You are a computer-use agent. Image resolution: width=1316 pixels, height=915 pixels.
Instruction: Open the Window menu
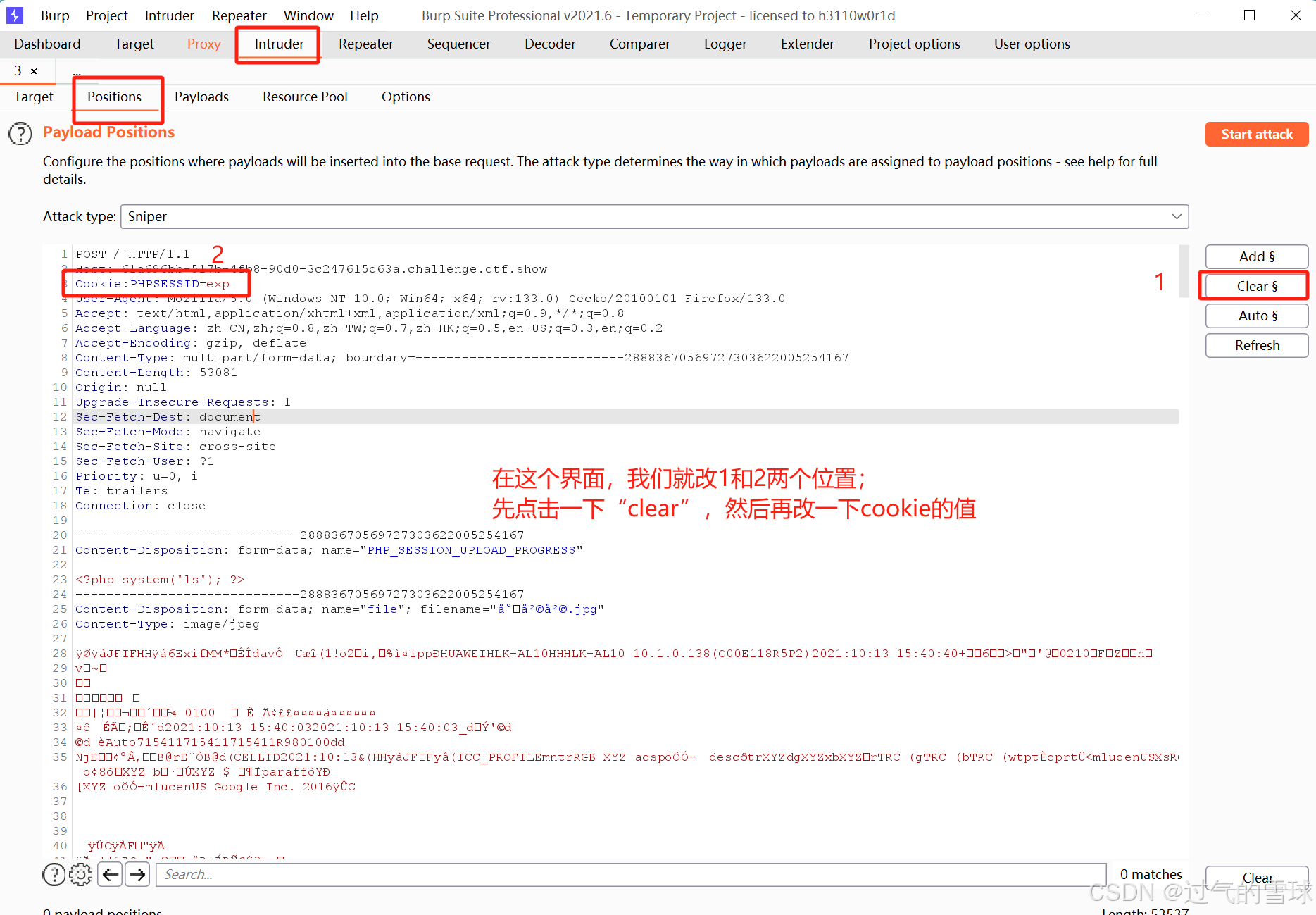tap(308, 15)
